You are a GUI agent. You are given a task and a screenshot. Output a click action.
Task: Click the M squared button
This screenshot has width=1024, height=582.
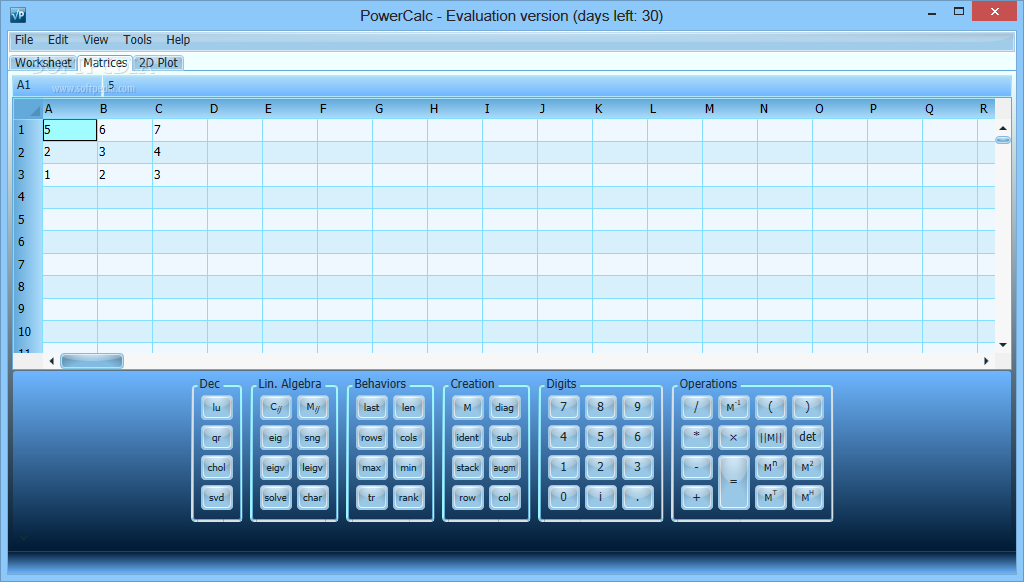[808, 468]
